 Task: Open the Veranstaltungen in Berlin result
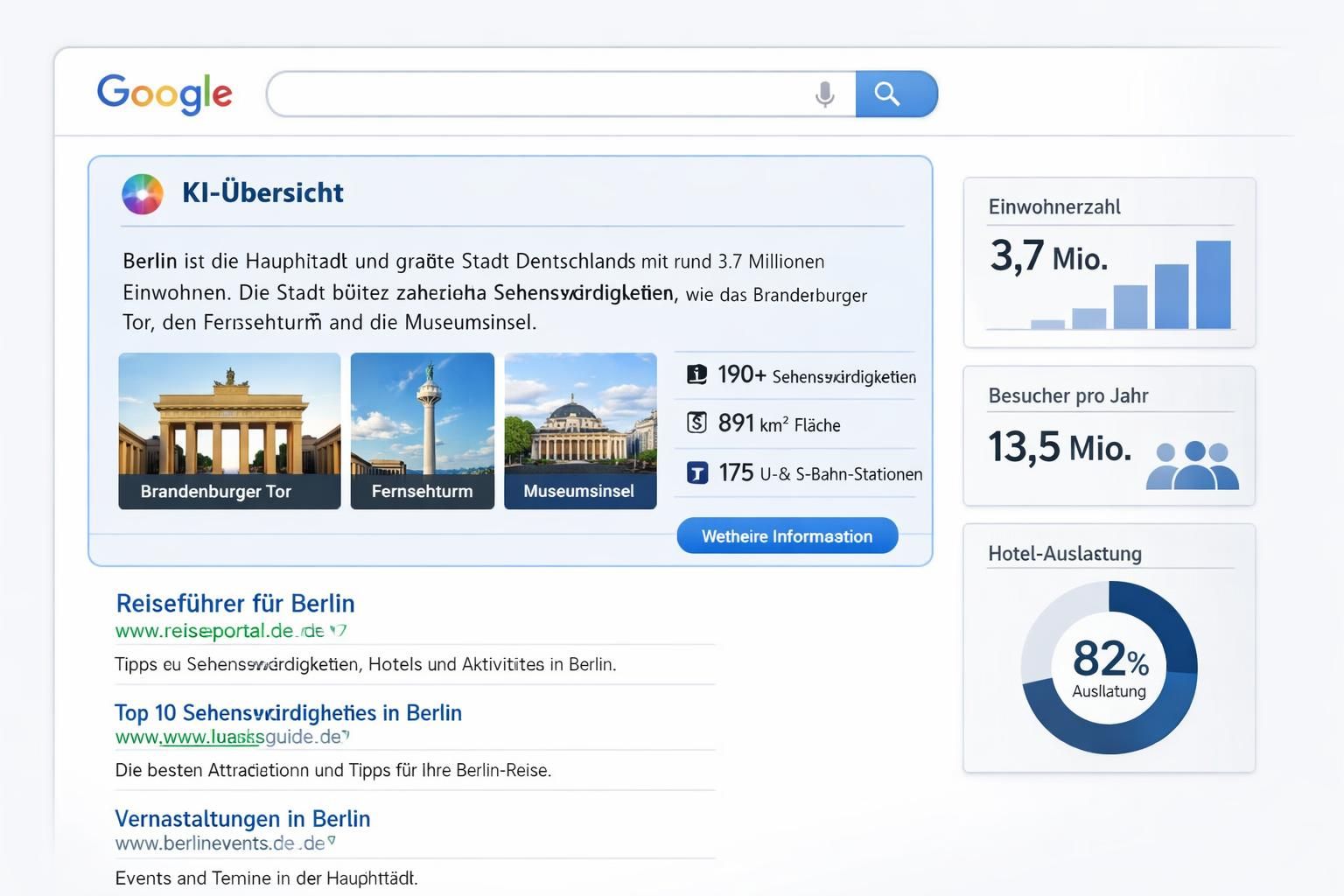[x=242, y=819]
